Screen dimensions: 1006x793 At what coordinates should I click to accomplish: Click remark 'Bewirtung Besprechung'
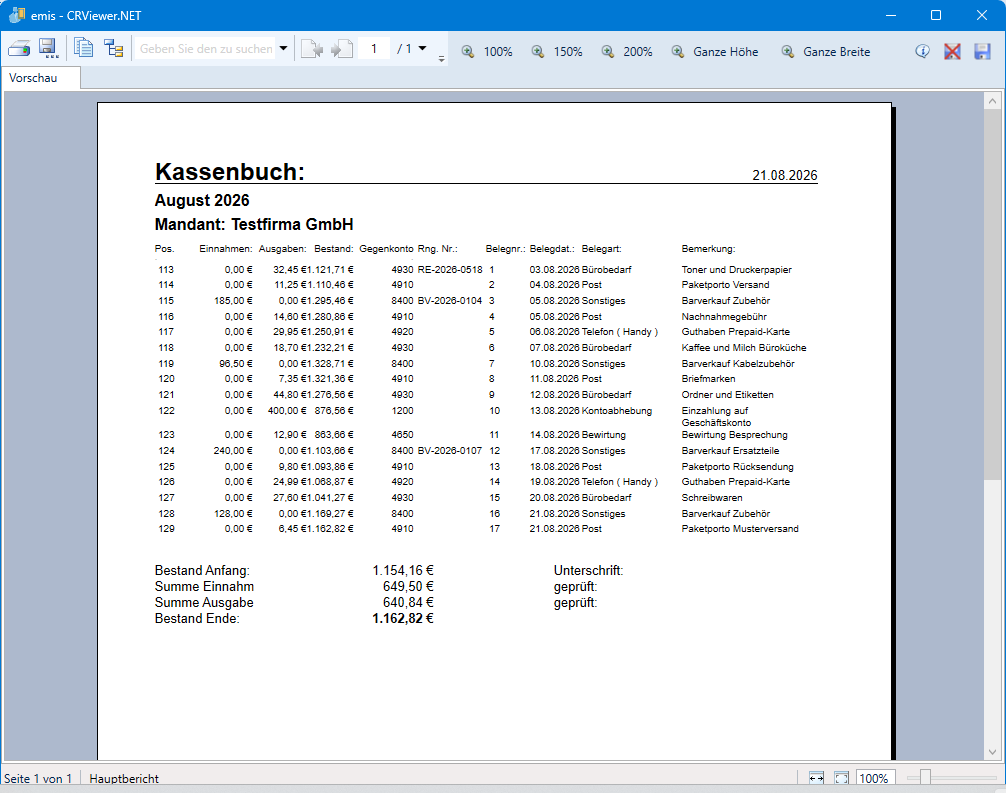pyautogui.click(x=734, y=434)
